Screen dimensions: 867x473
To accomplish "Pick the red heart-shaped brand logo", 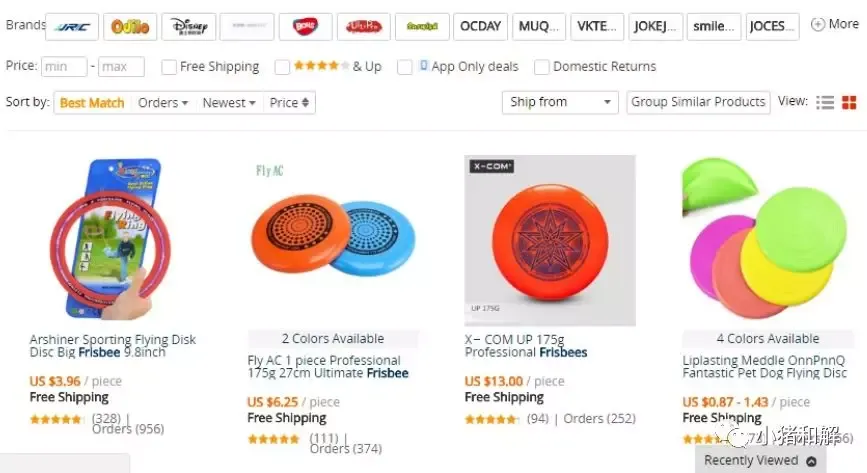I will [305, 27].
